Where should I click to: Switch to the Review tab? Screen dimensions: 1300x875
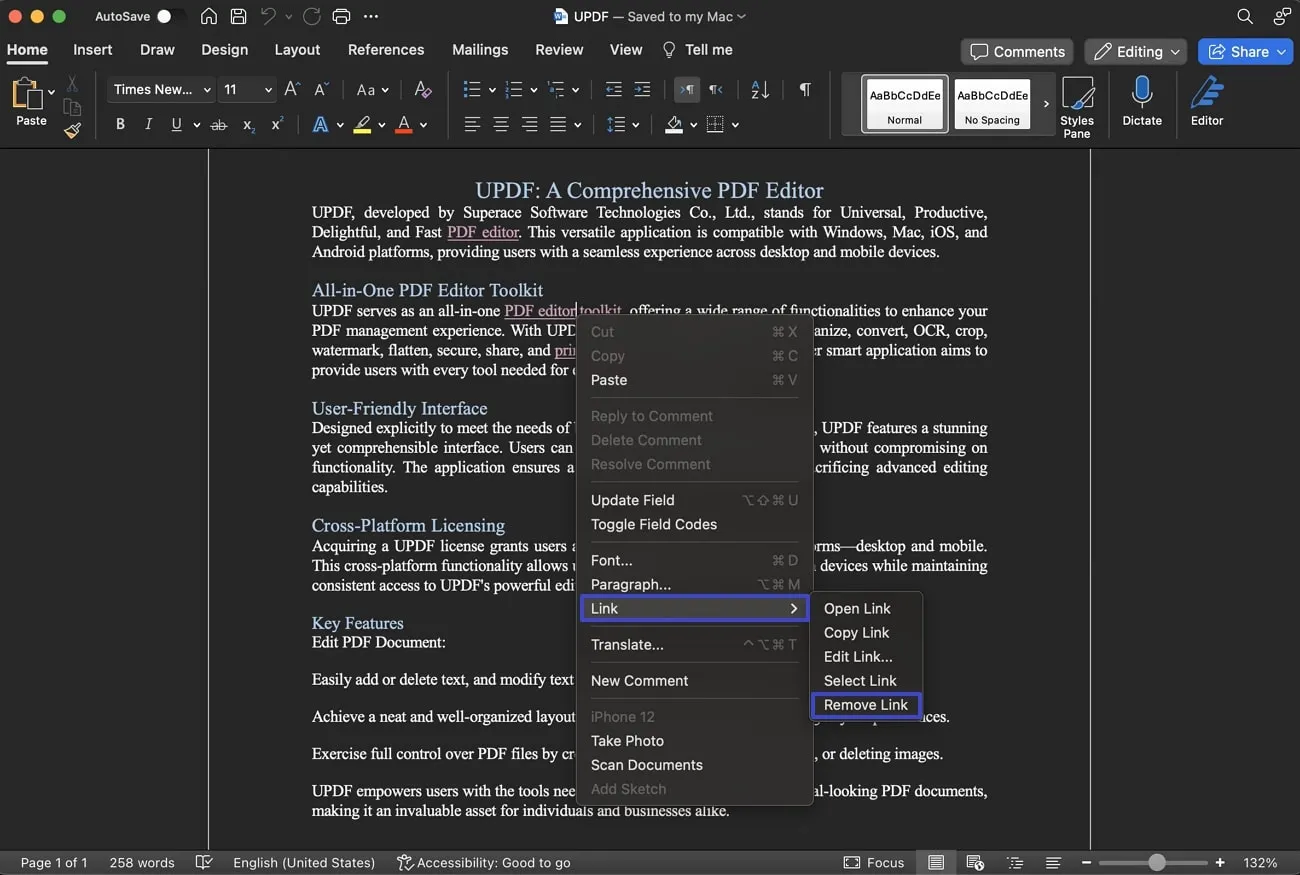coord(558,49)
